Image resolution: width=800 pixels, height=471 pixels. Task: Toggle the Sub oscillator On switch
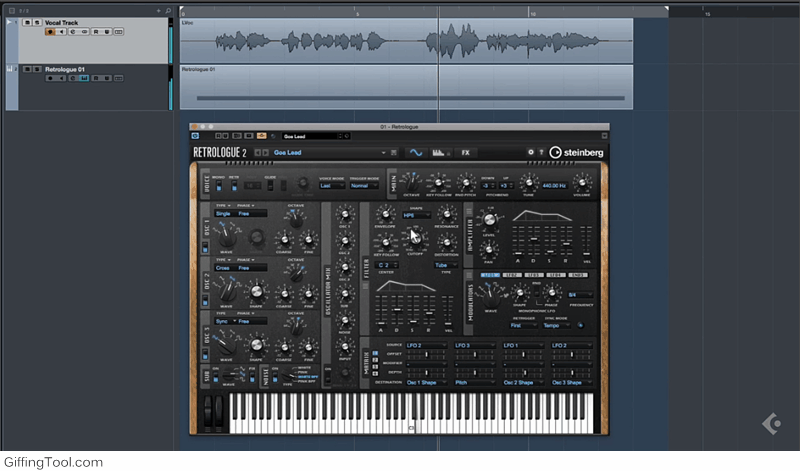pyautogui.click(x=216, y=377)
